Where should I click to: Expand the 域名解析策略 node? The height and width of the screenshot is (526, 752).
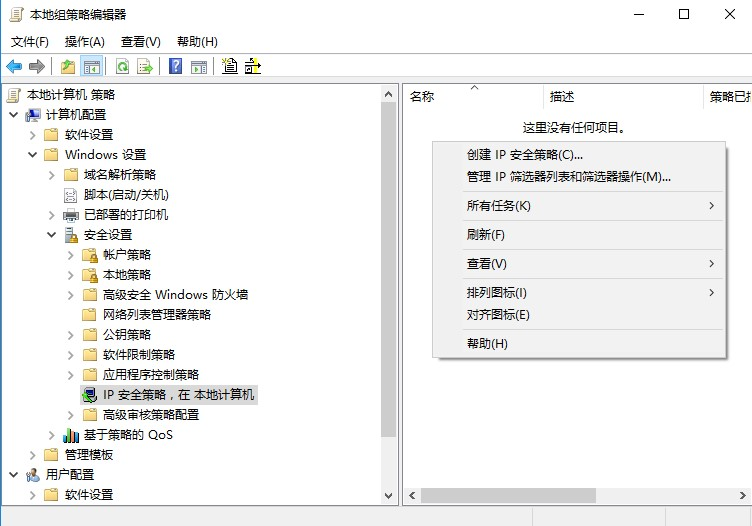[52, 175]
